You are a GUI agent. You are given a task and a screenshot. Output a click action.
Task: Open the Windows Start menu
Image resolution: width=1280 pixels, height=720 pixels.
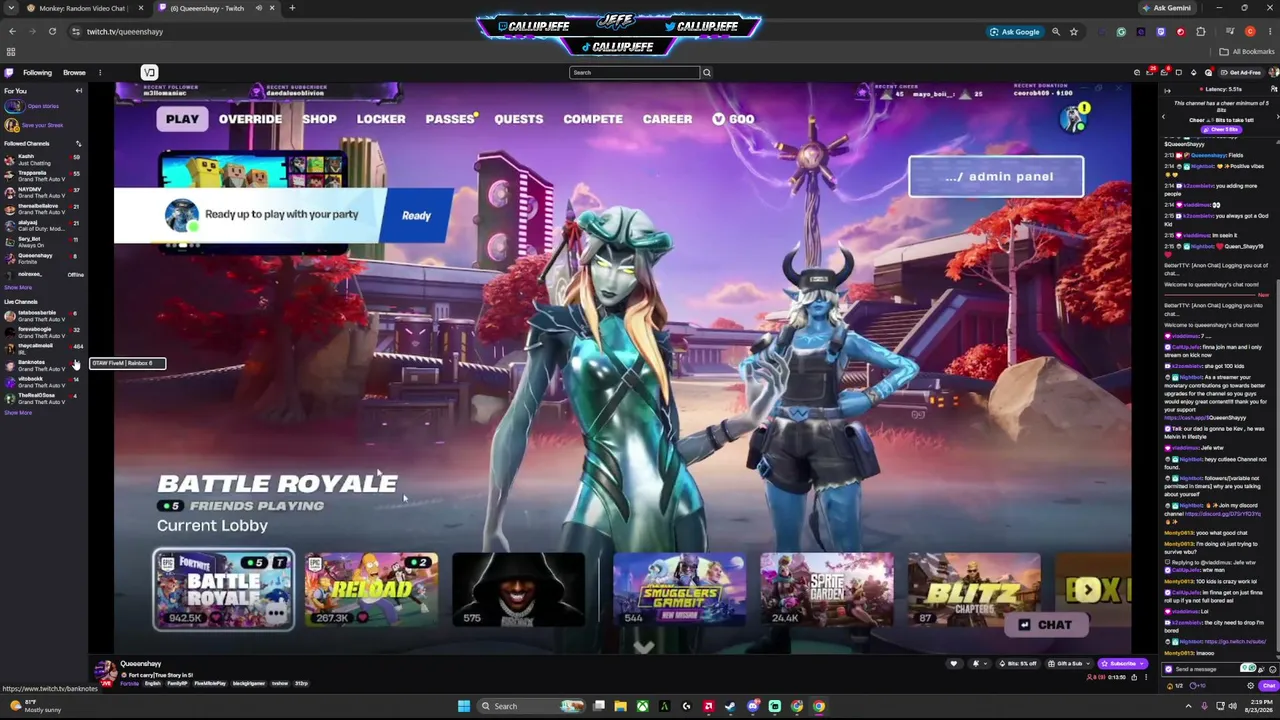point(464,706)
